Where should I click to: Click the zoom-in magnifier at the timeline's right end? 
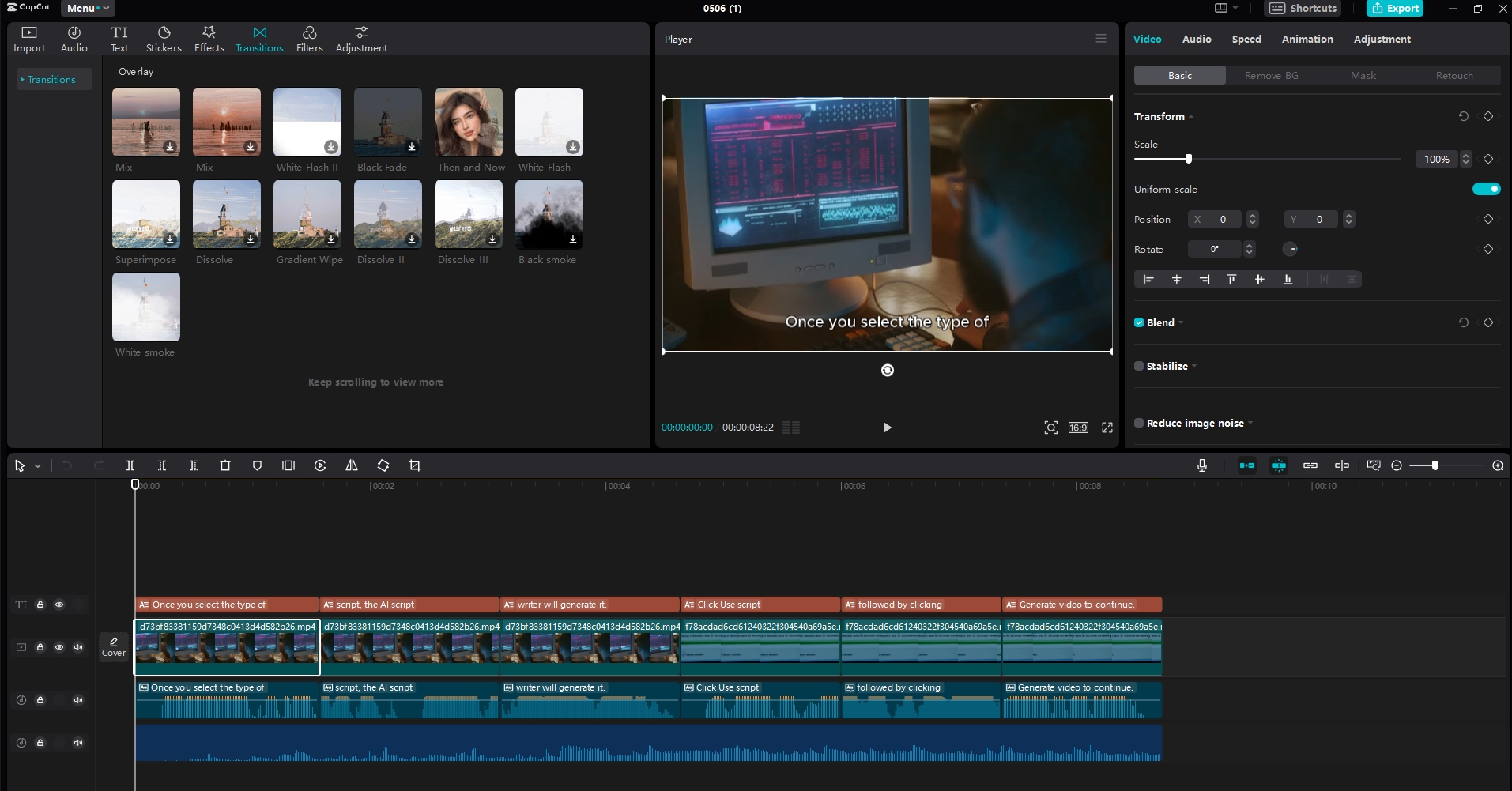click(x=1498, y=465)
